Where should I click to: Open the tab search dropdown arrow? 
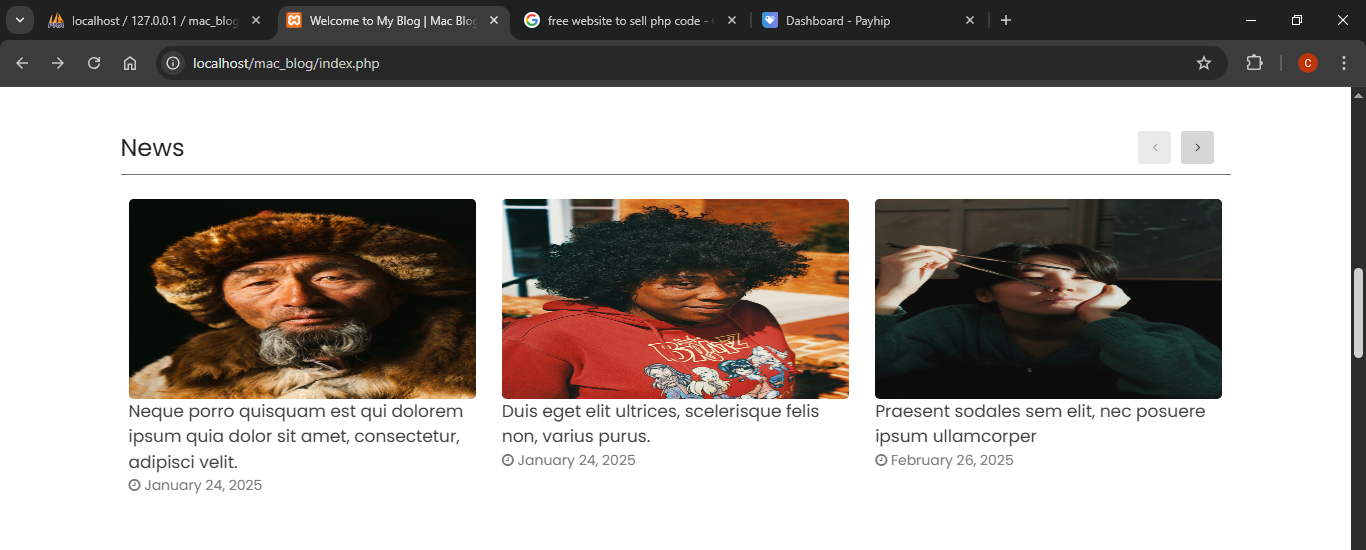[x=20, y=20]
